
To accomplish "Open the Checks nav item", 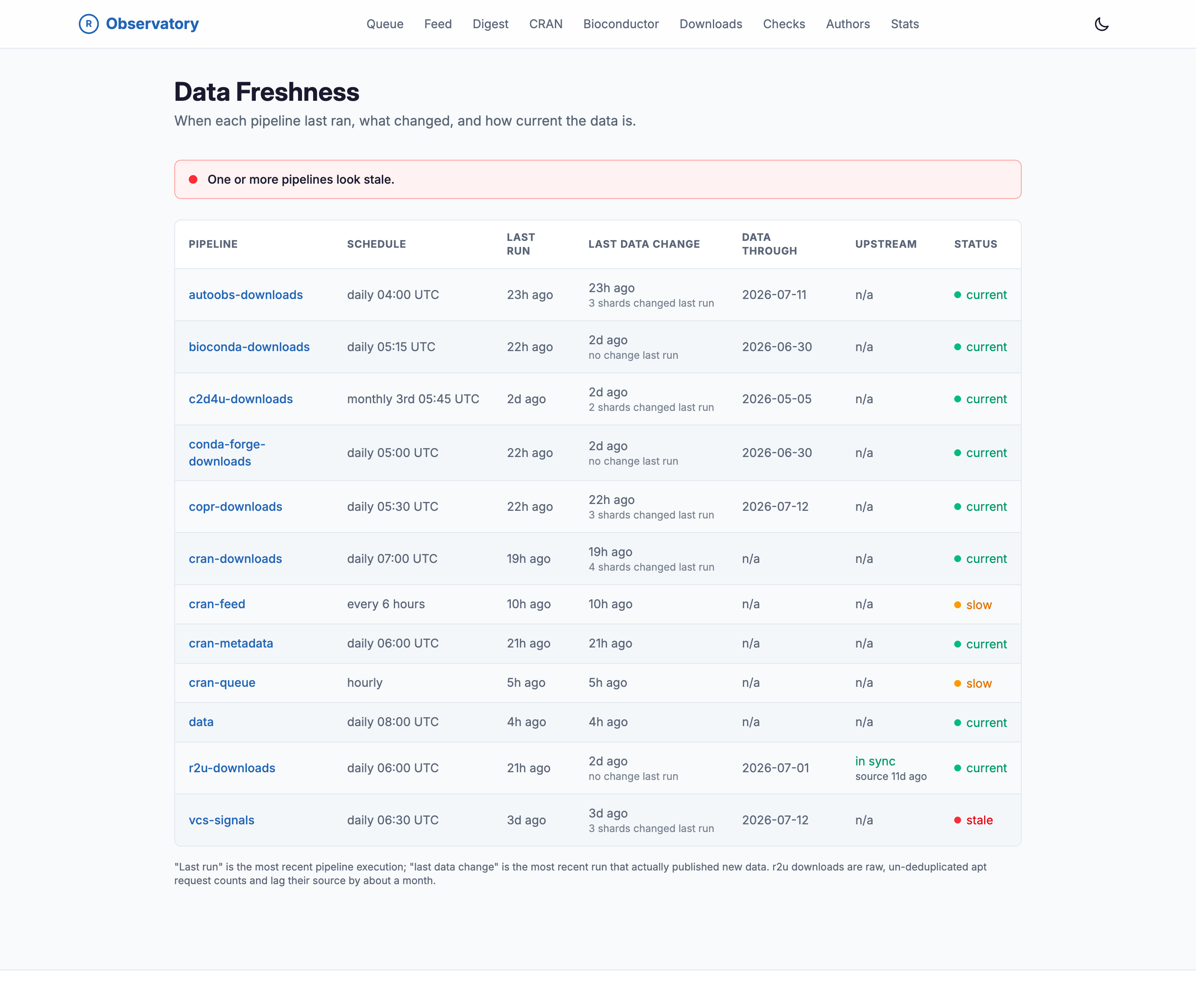I will (784, 24).
